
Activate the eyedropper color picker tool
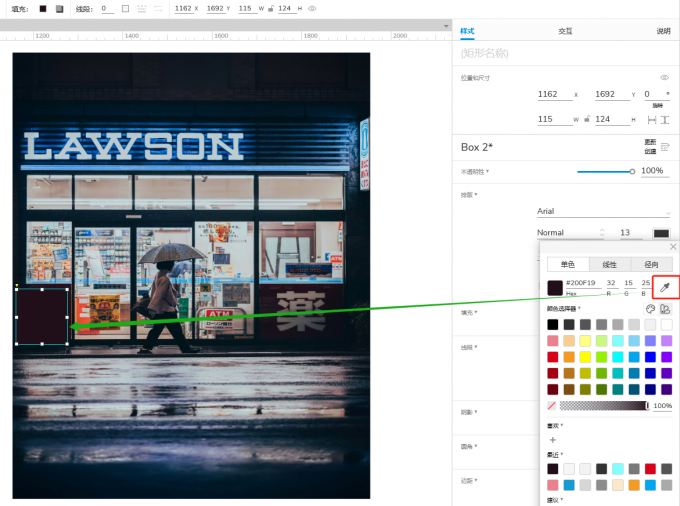pos(665,287)
